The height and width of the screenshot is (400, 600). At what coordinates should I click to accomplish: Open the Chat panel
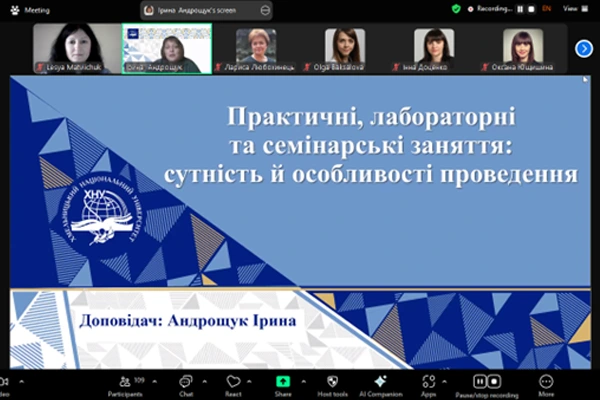[x=186, y=386]
